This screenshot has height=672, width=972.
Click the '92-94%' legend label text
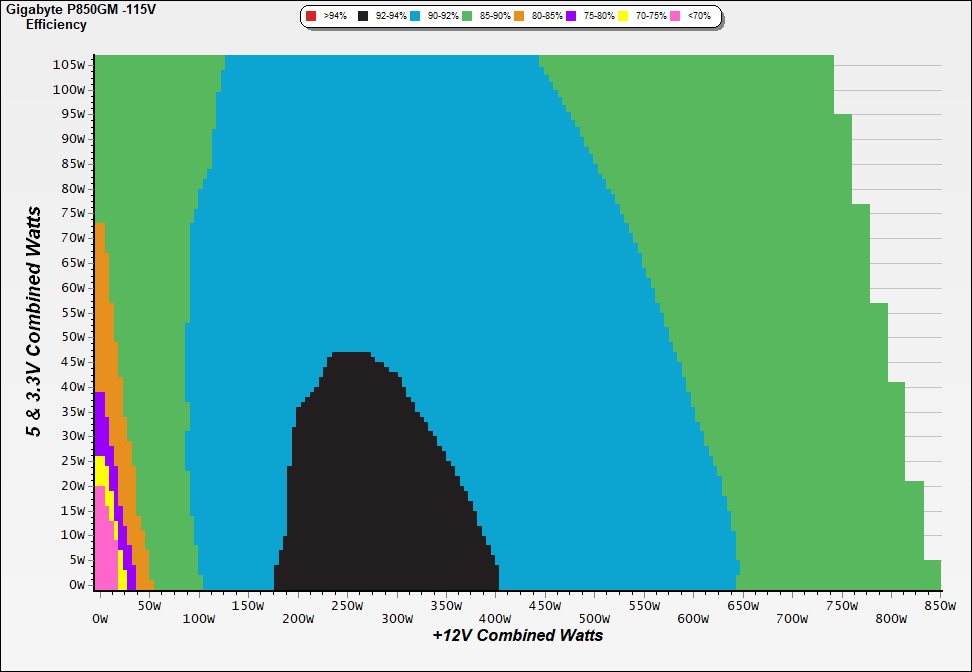(391, 17)
